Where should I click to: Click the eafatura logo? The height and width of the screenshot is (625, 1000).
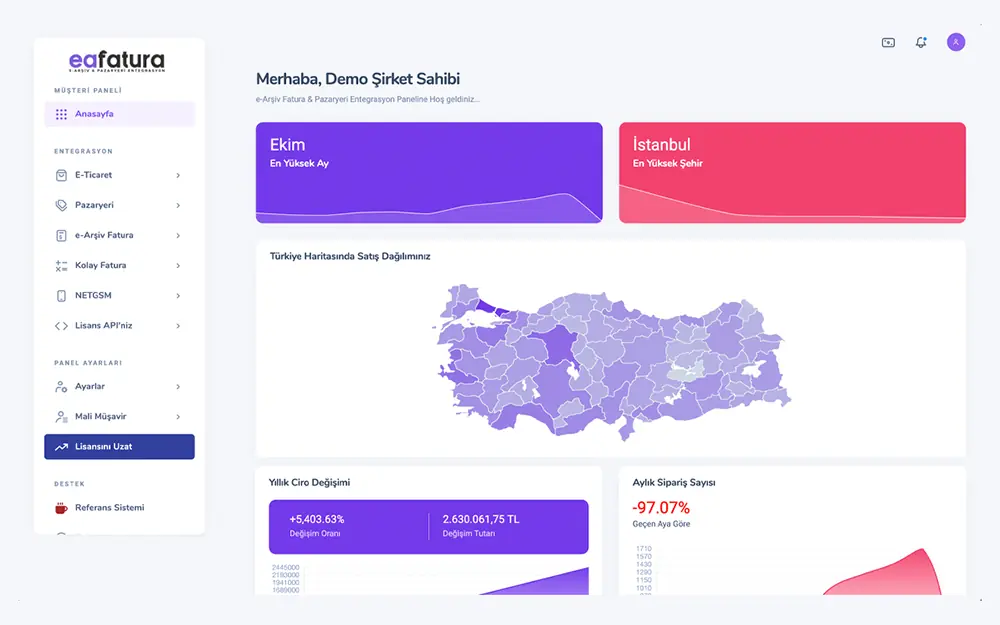pos(117,62)
